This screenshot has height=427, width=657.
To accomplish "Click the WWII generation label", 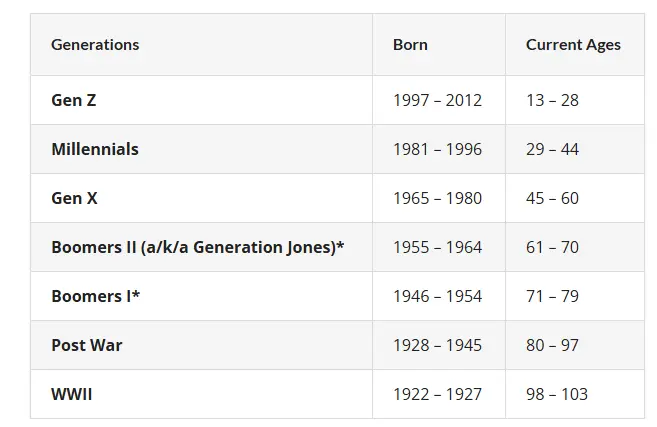I will [x=72, y=394].
